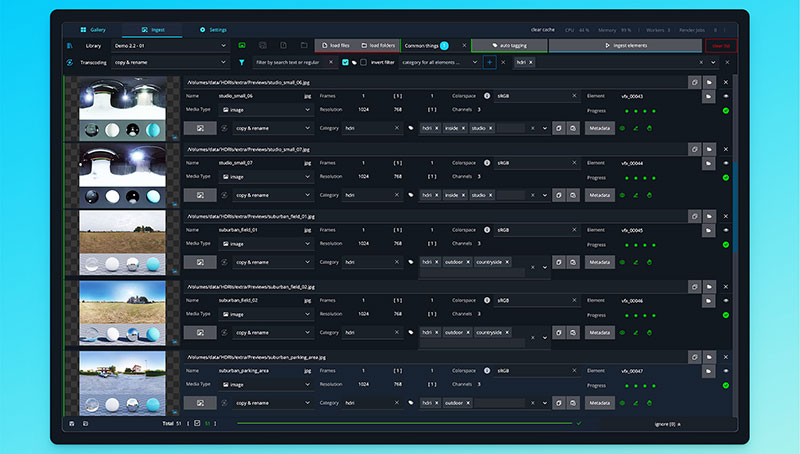Clear the hdri category in studio_small_06 row
Image resolution: width=800 pixels, height=454 pixels.
coord(396,128)
